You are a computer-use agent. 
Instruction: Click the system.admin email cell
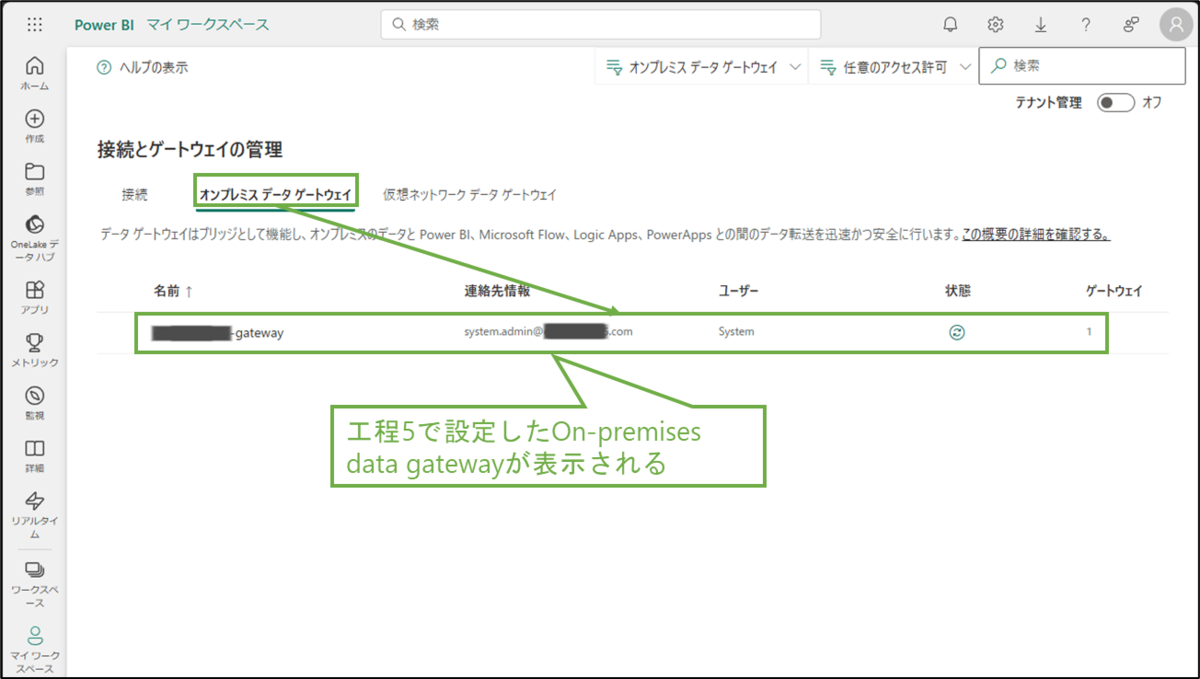click(x=549, y=332)
